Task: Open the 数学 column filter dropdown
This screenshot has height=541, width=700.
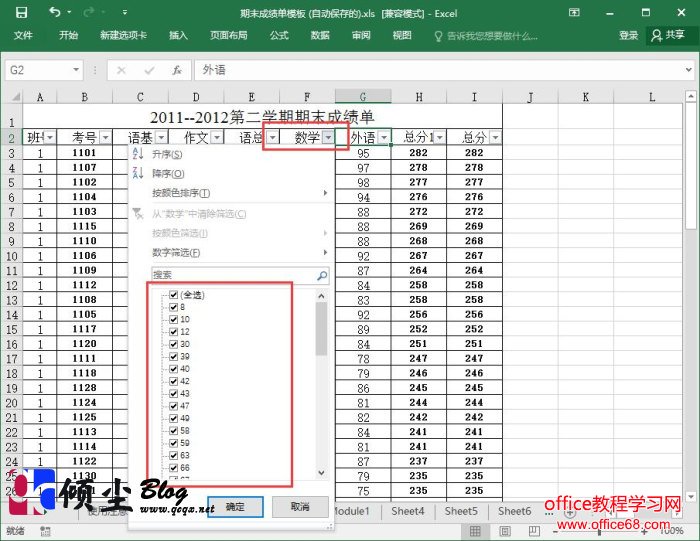Action: pos(328,137)
